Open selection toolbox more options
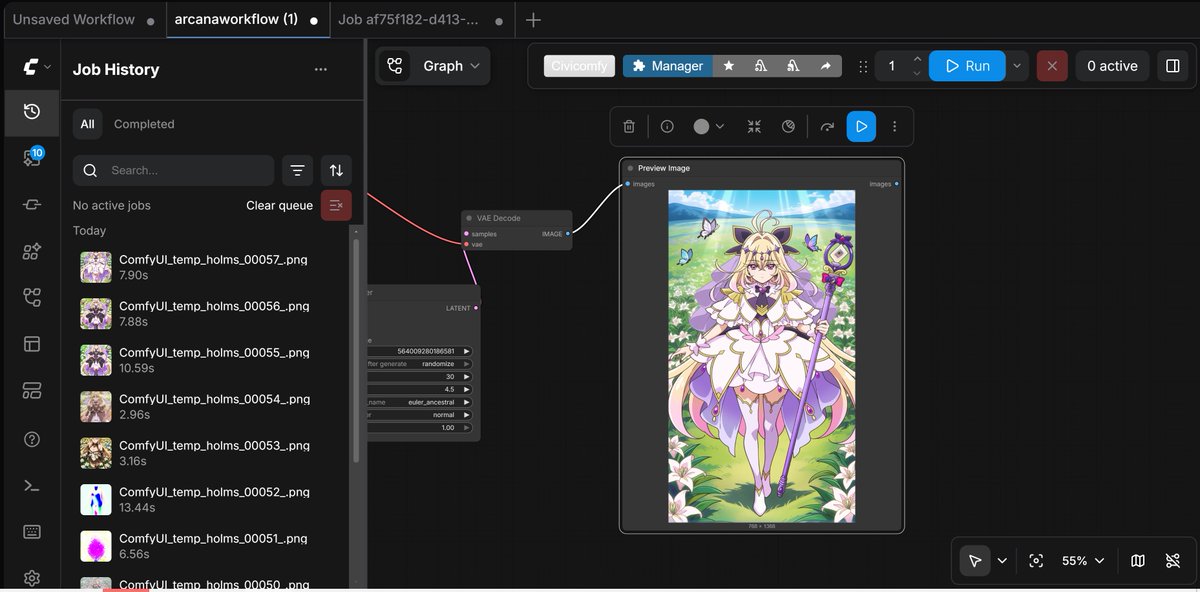 (x=895, y=127)
